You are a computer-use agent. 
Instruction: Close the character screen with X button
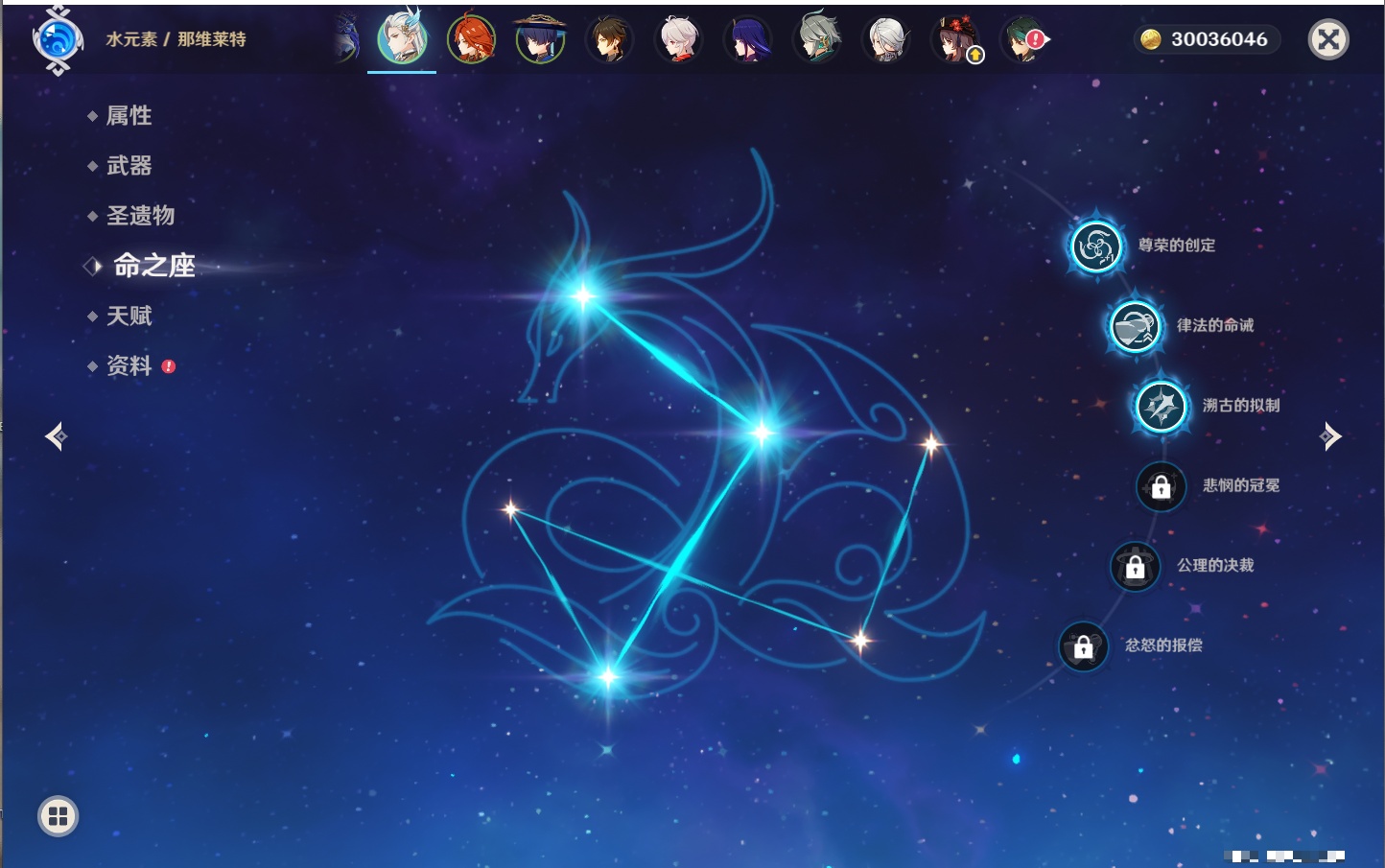point(1328,39)
